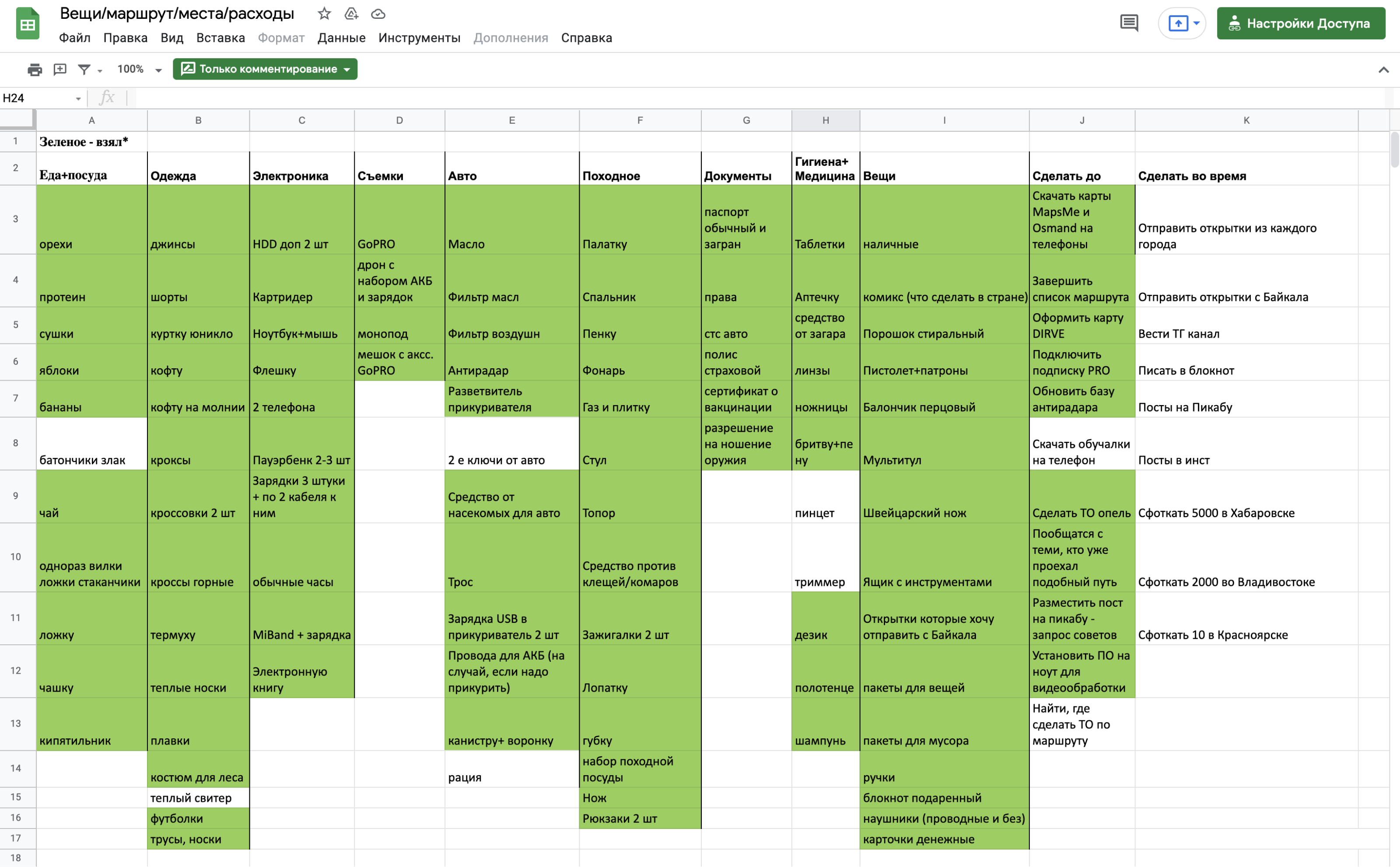1400x867 pixels.
Task: Collapse the toolbar with chevron
Action: tap(1383, 70)
